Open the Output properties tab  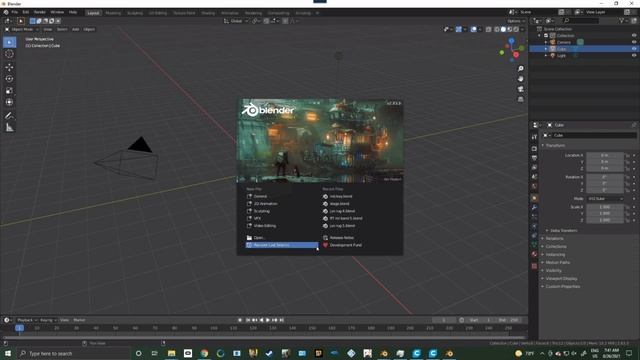pyautogui.click(x=534, y=158)
